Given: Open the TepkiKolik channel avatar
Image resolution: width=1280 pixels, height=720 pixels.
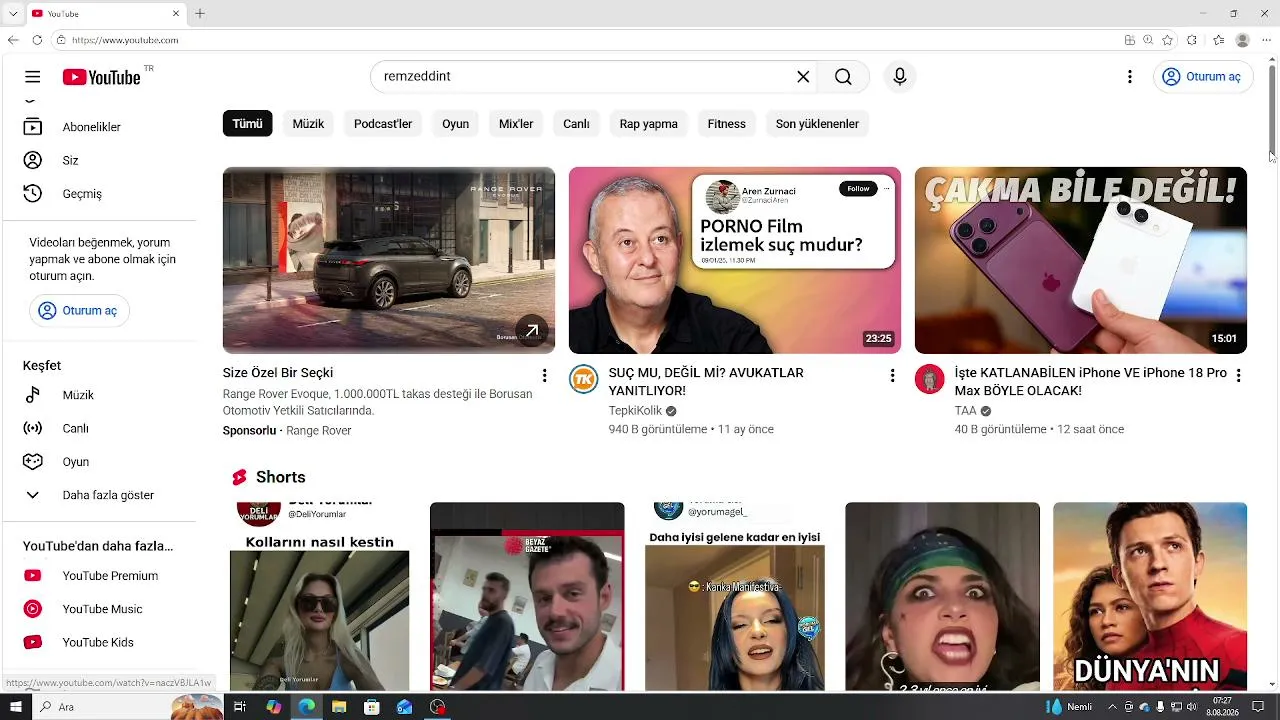Looking at the screenshot, I should click(x=584, y=380).
